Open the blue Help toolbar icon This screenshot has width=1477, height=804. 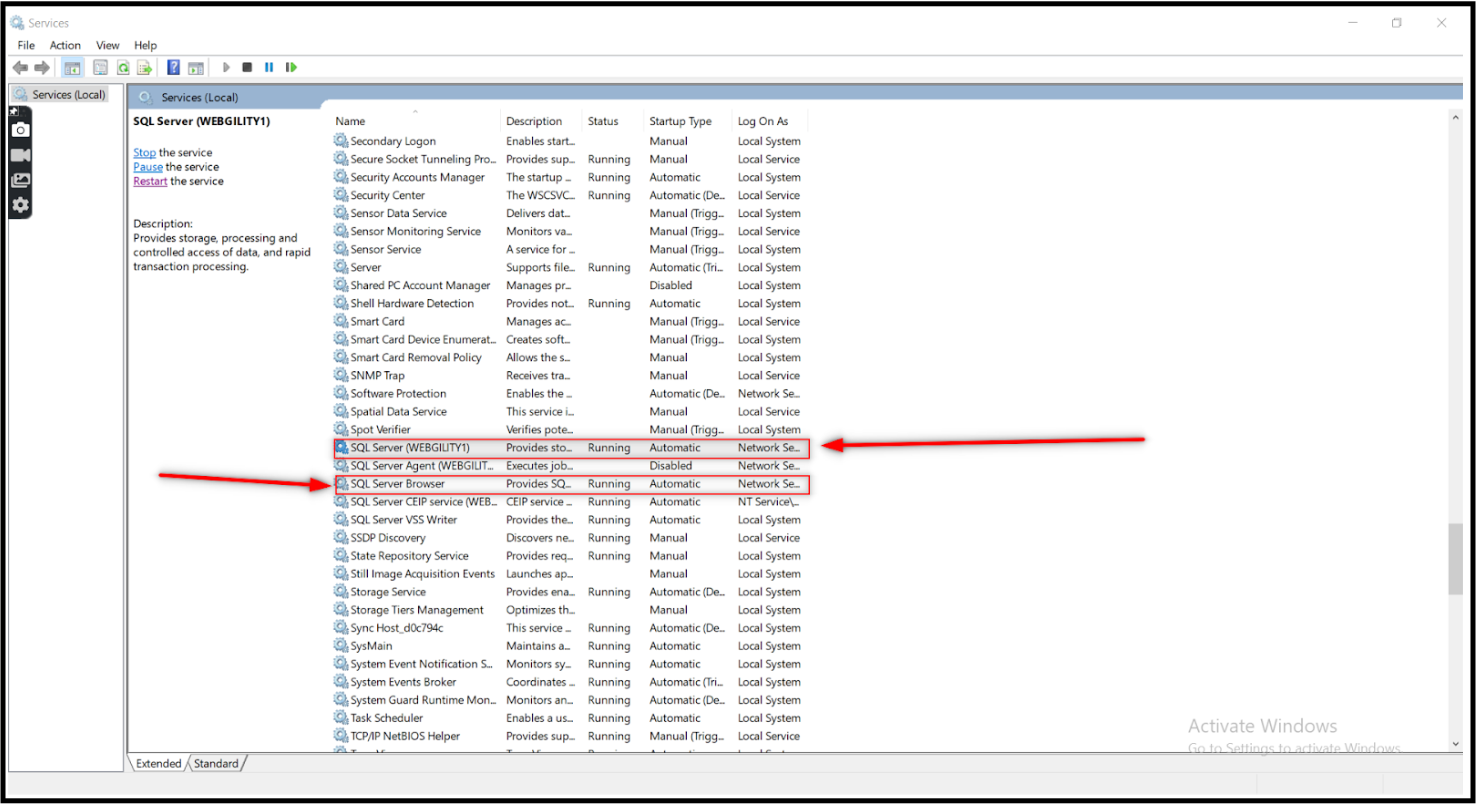173,68
